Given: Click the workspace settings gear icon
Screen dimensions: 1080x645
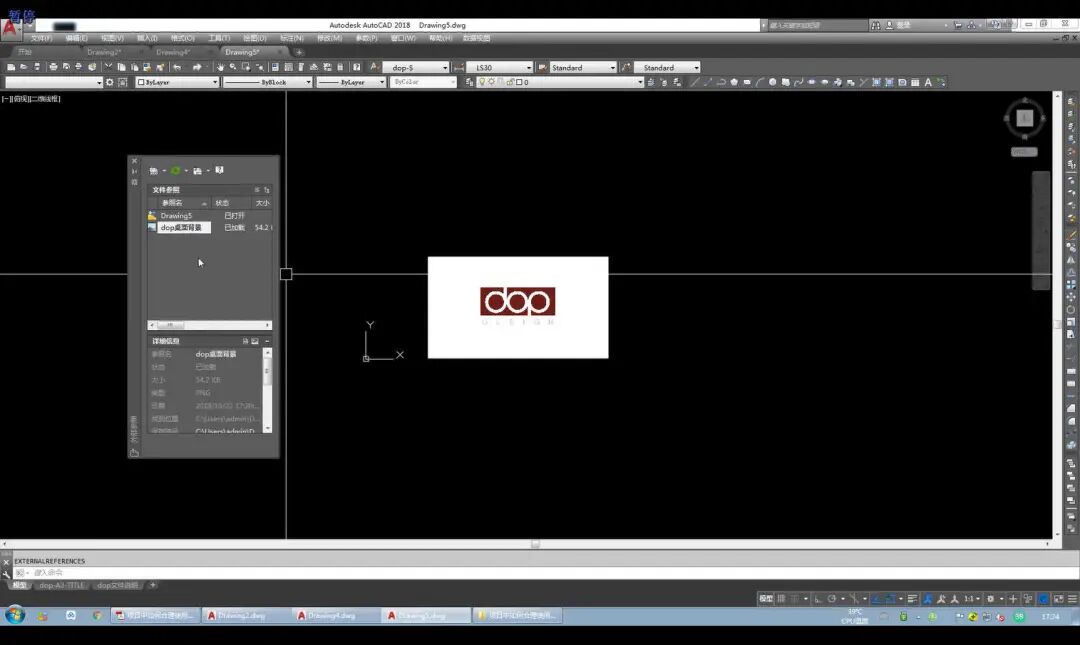Looking at the screenshot, I should [110, 82].
